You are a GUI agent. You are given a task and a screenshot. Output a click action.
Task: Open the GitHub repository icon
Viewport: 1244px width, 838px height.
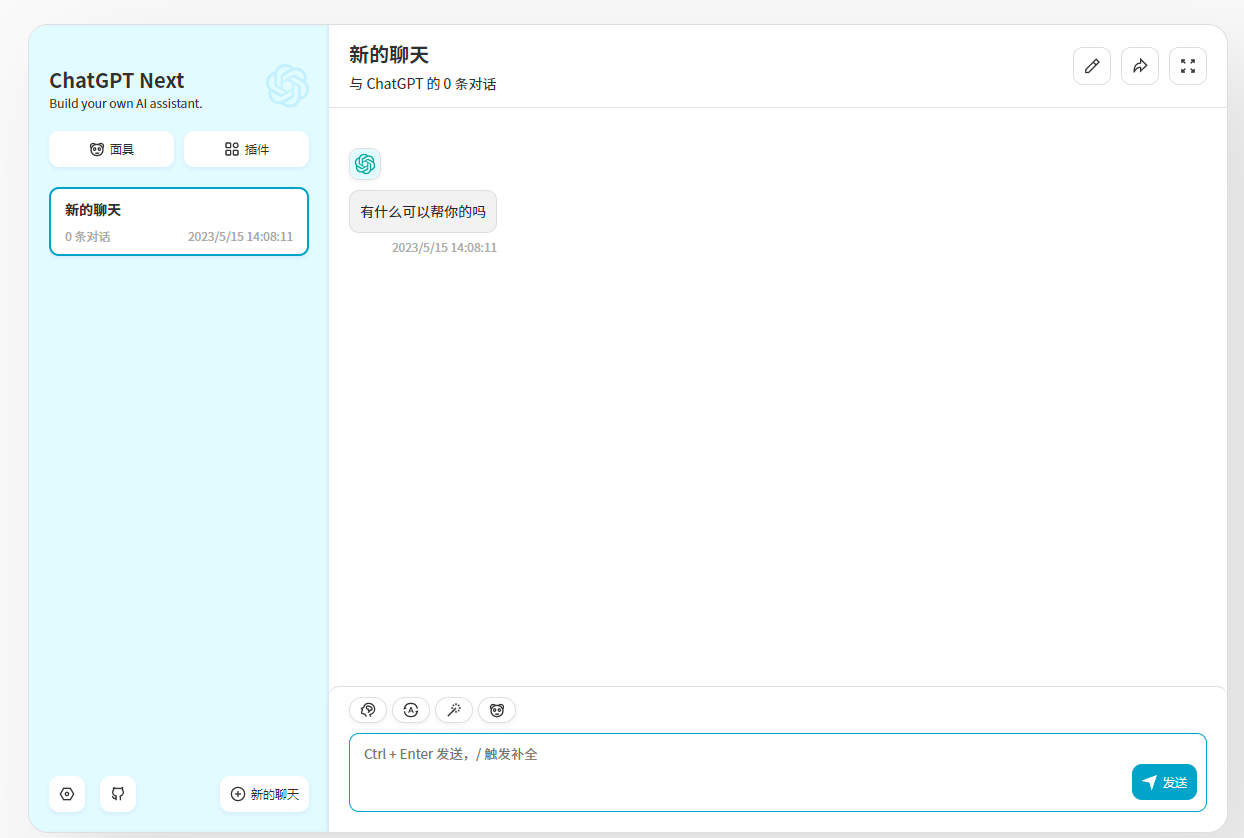coord(118,794)
